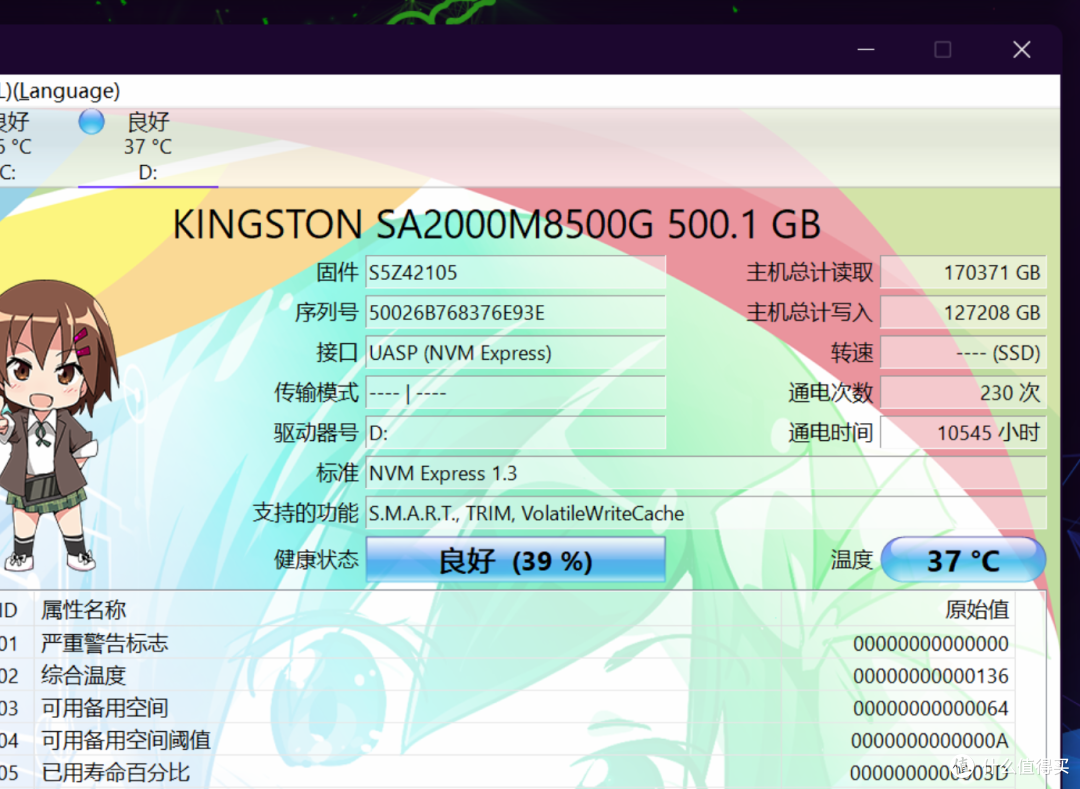Click the 健康状态 label
Viewport: 1080px width, 789px height.
point(316,560)
